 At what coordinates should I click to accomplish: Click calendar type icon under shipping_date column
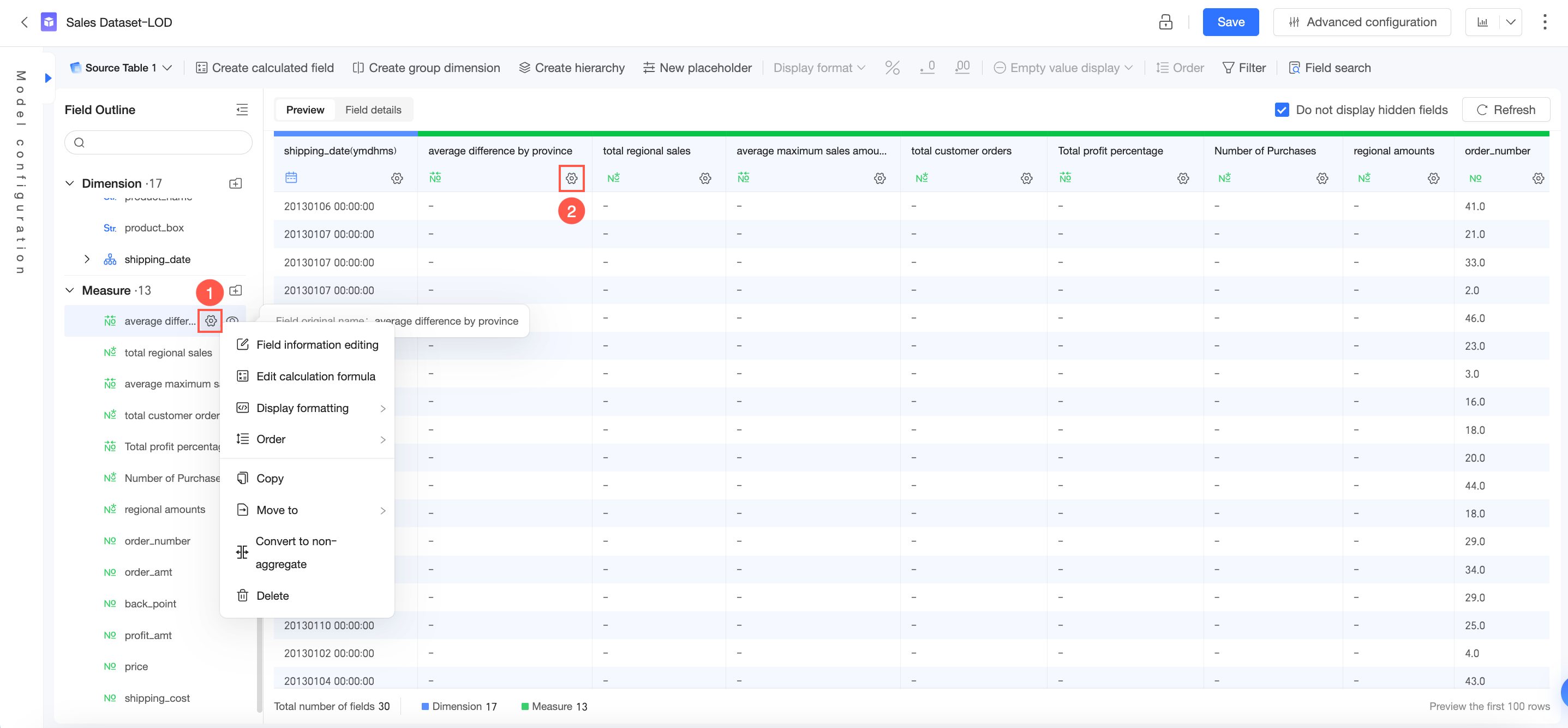click(291, 178)
